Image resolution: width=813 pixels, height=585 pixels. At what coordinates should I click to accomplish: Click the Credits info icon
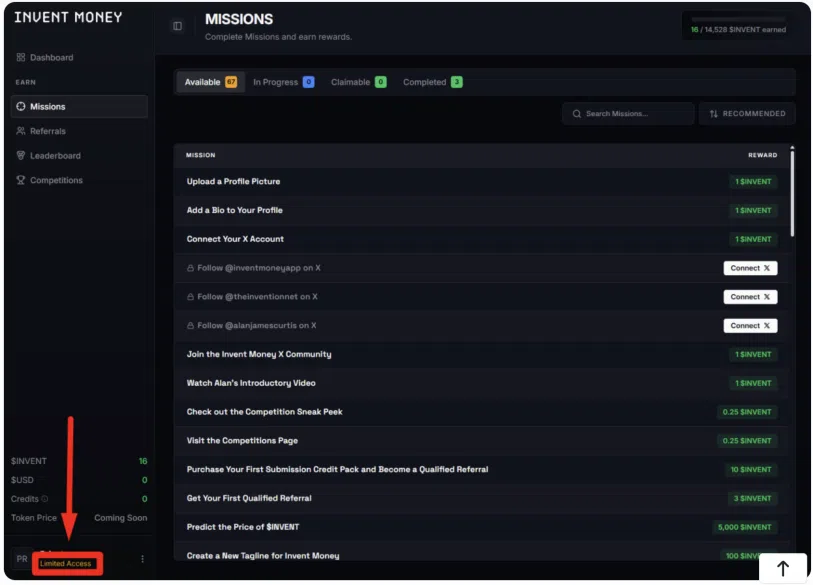click(x=45, y=499)
